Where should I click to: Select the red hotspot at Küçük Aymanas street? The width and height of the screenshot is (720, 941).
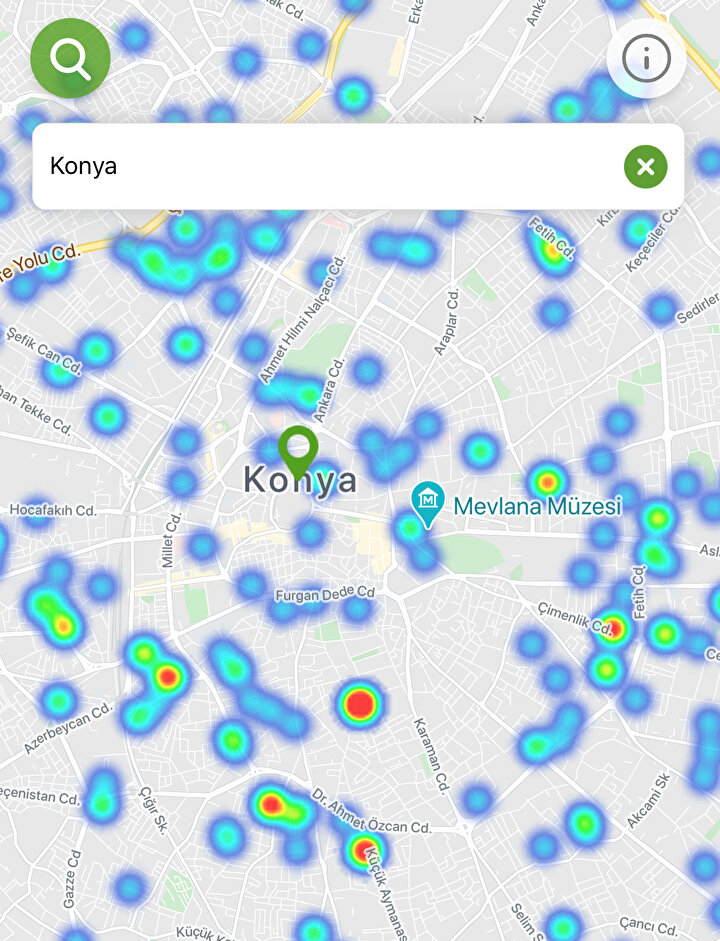pos(364,851)
